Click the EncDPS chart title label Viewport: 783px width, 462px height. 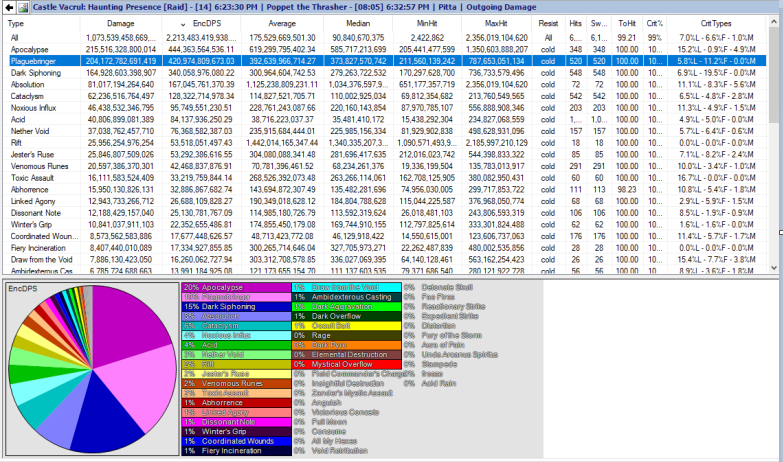coord(22,289)
